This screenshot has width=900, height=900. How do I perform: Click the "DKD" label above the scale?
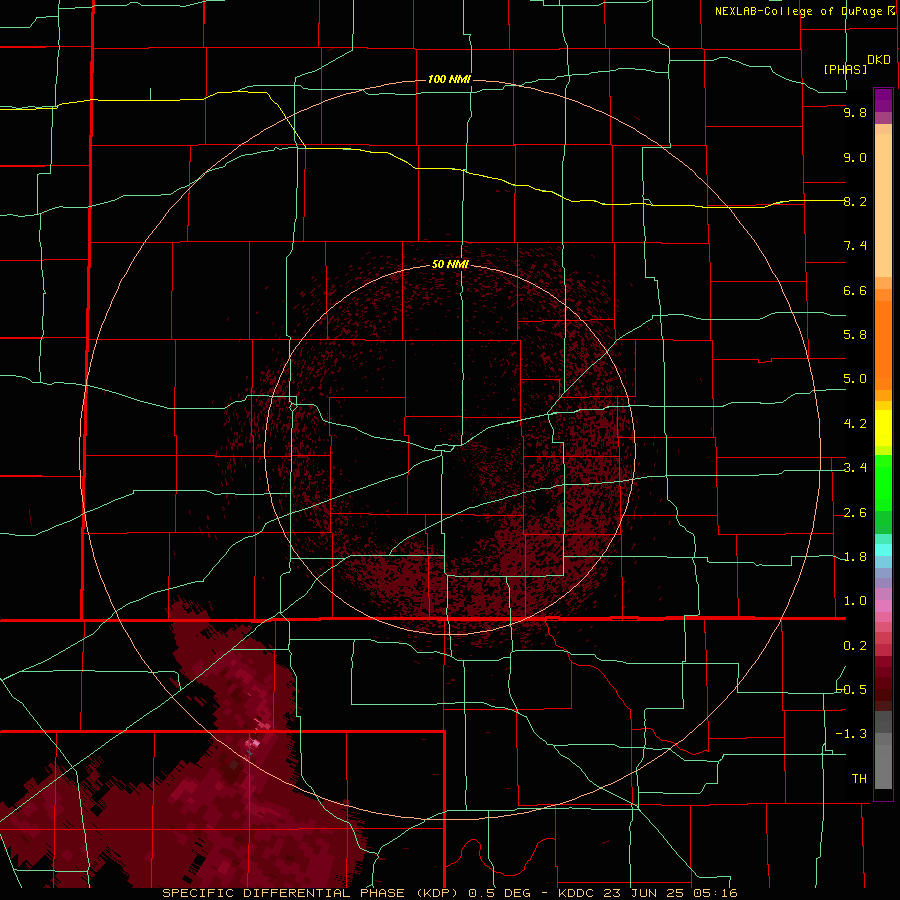tap(879, 60)
